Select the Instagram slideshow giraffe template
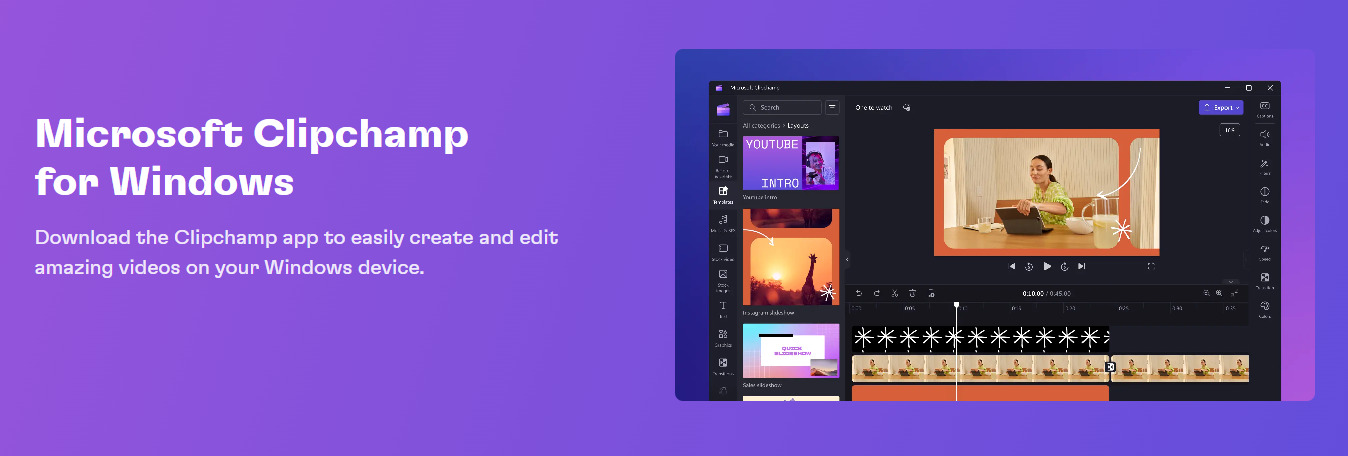This screenshot has width=1348, height=456. point(791,258)
